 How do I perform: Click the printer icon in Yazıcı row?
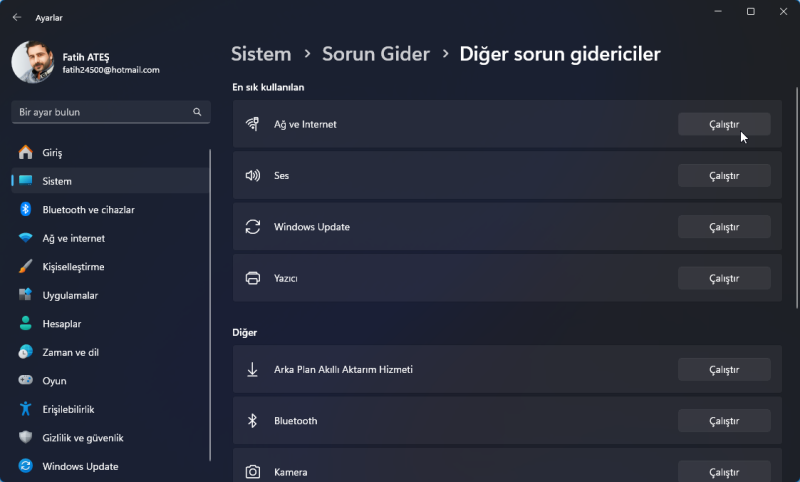[253, 278]
